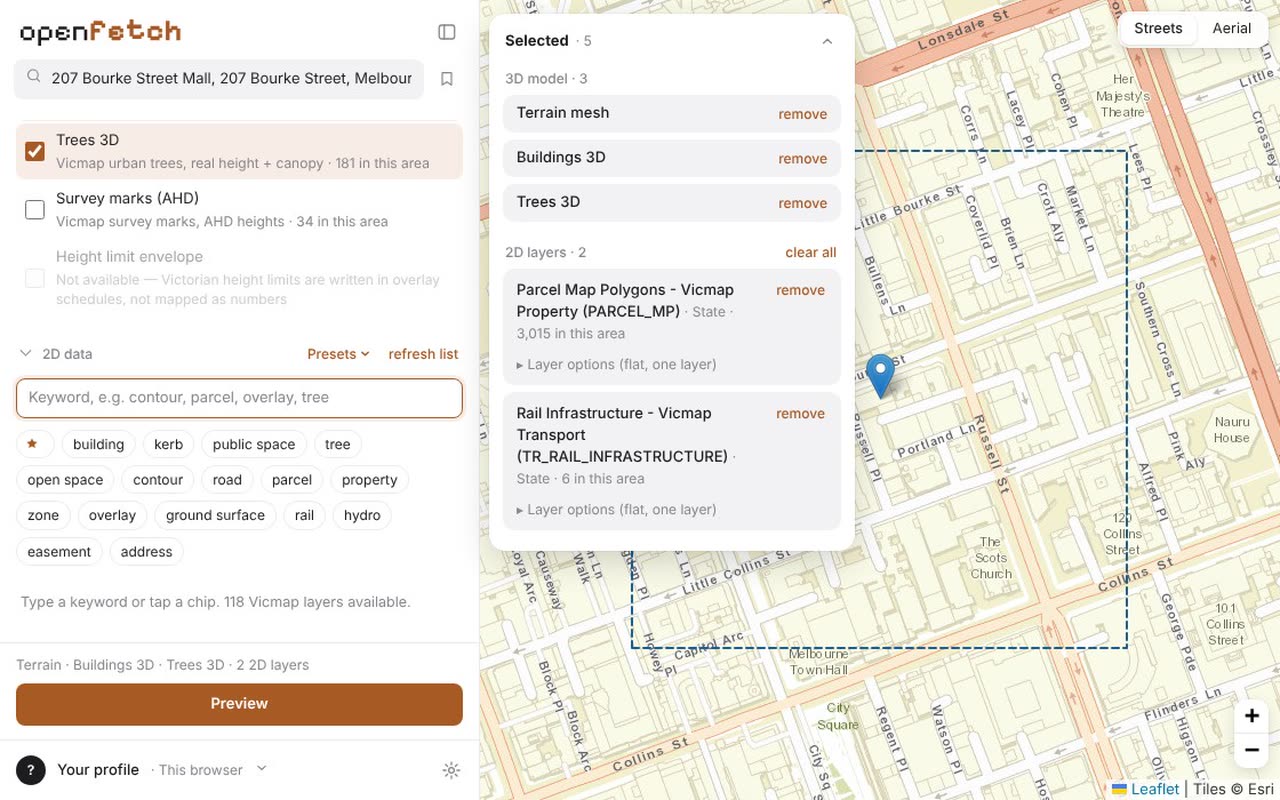Screen dimensions: 1280x800
Task: Remove the Parcel Map Polygons layer
Action: pyautogui.click(x=801, y=290)
